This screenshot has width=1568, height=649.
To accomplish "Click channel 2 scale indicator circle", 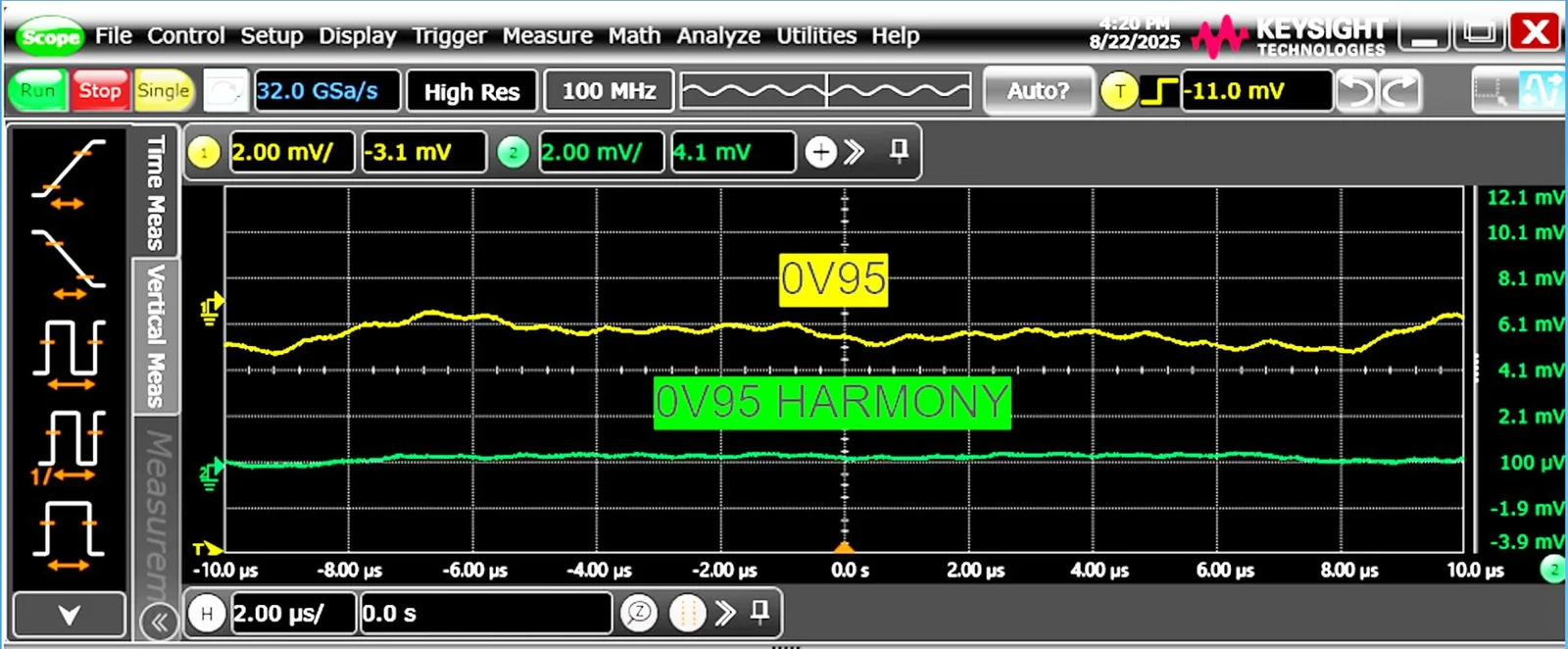I will point(1553,570).
